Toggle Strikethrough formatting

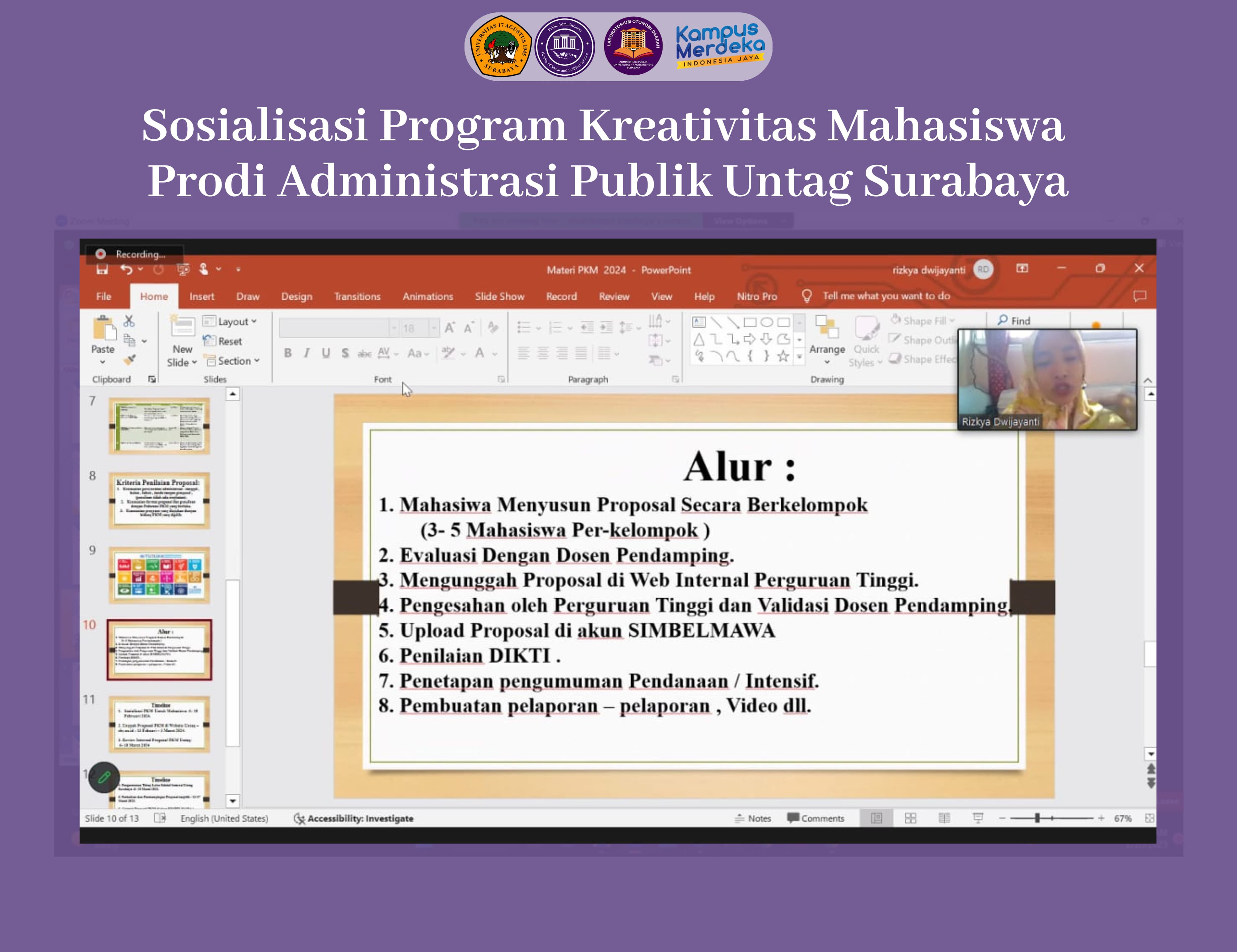point(364,354)
